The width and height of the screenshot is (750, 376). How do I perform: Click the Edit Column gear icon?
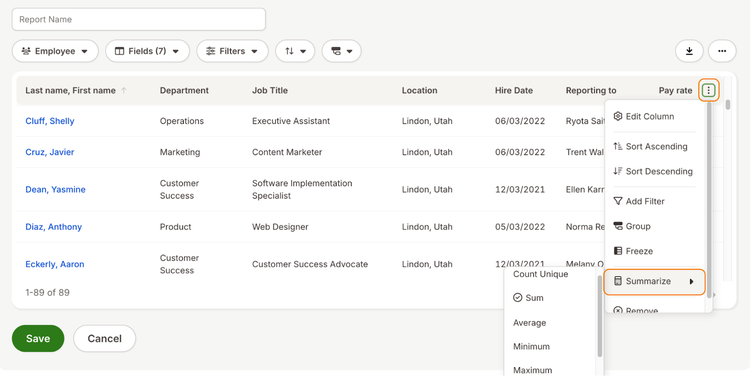pos(618,116)
